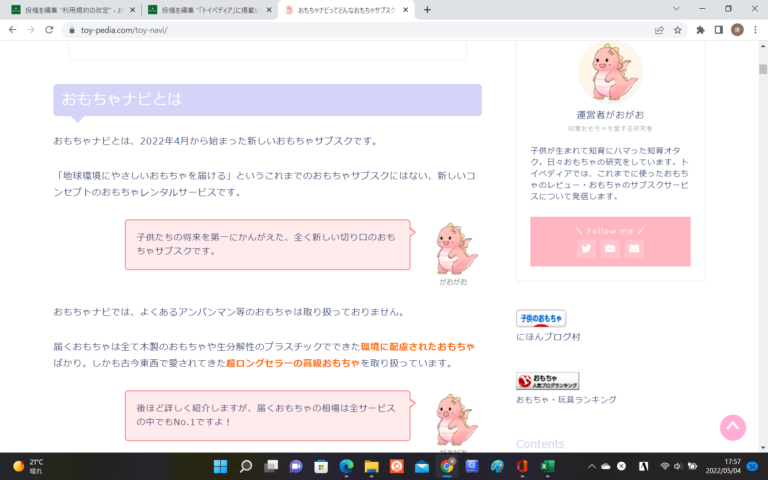
Task: Open the Office app on the taskbar
Action: [x=522, y=466]
